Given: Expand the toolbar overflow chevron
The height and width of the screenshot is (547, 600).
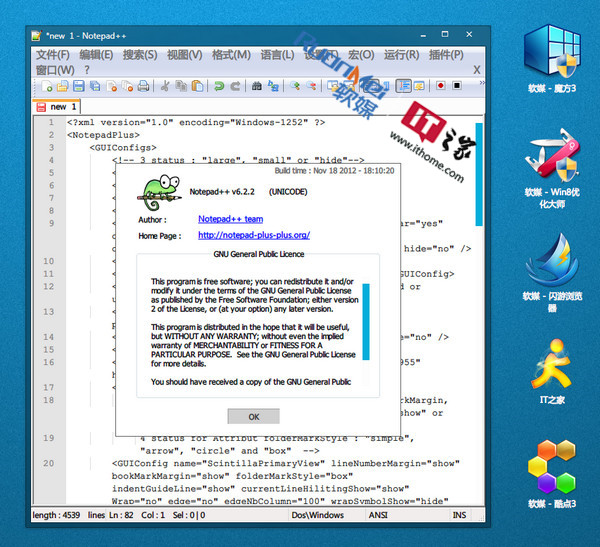Looking at the screenshot, I should tap(482, 83).
